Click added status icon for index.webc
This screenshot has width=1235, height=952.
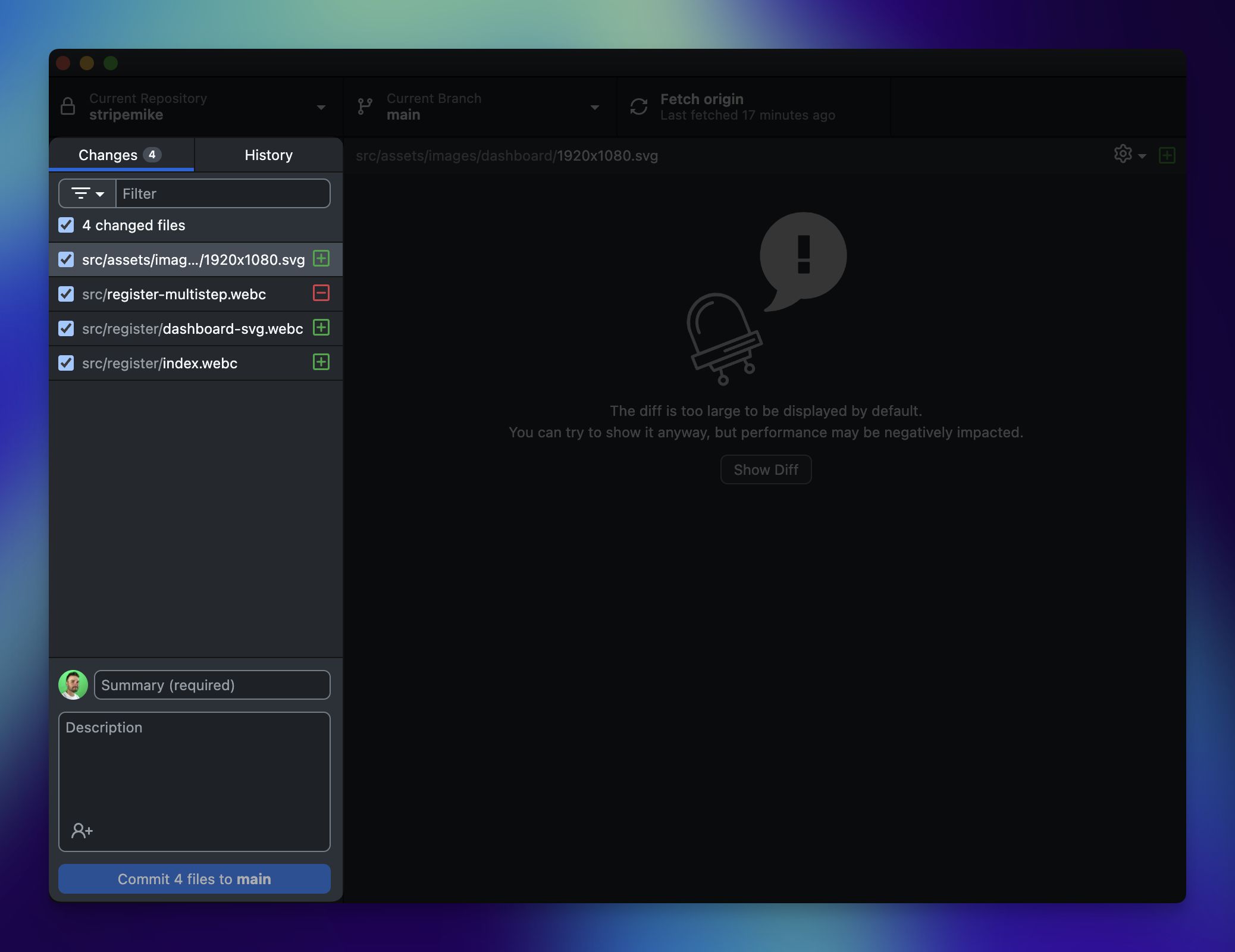click(321, 362)
